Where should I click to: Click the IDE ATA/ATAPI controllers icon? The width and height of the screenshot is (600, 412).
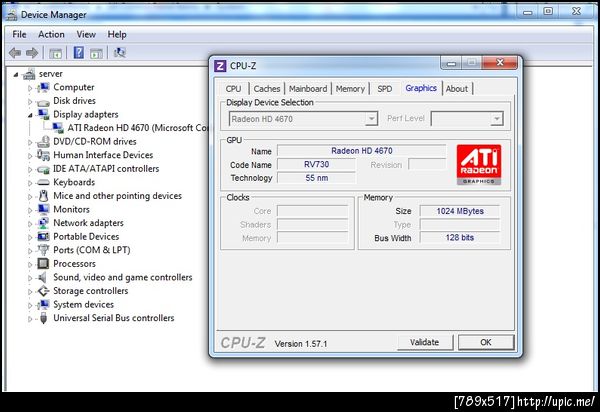pos(43,169)
